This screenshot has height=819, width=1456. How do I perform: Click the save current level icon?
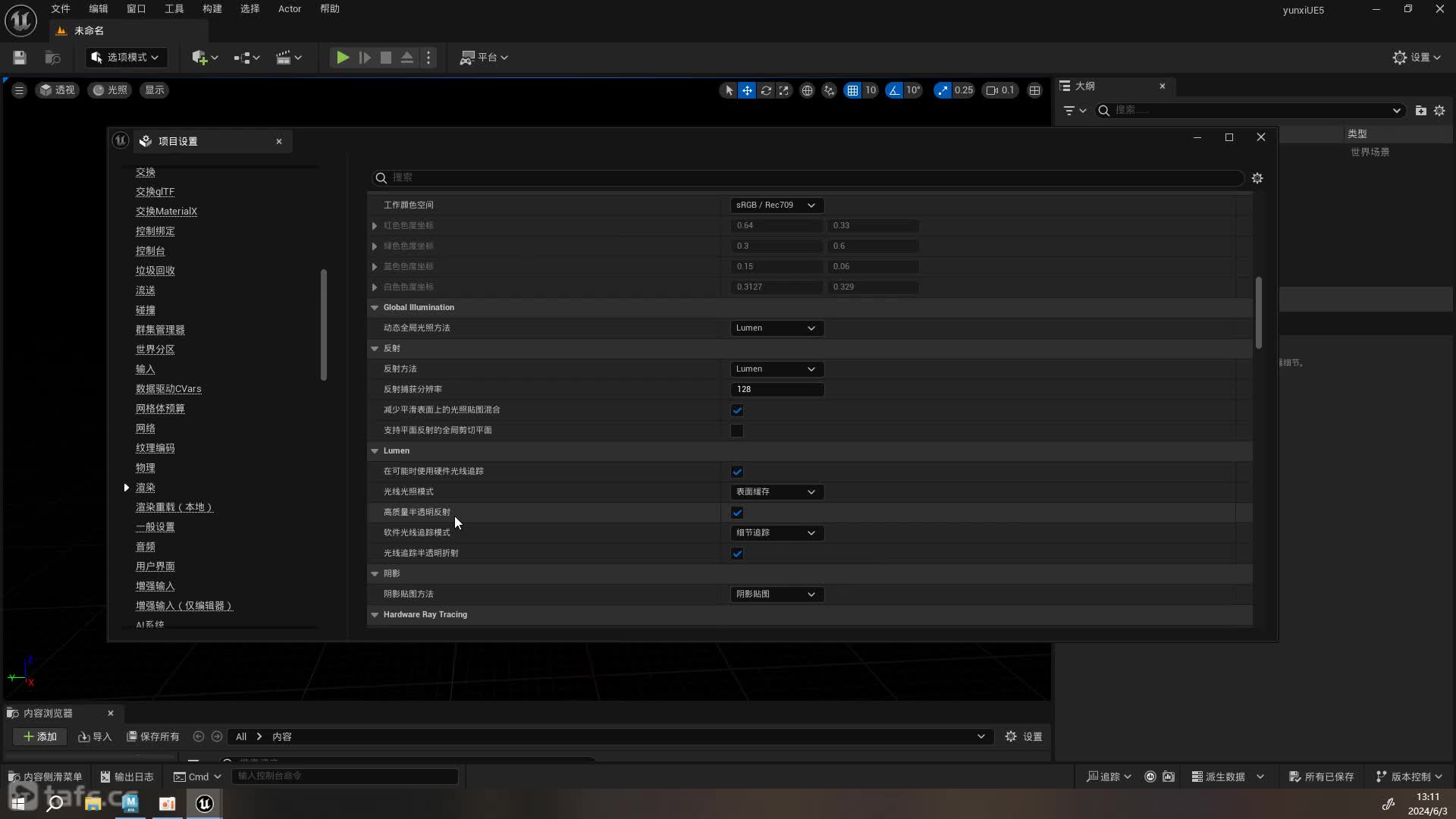(x=20, y=58)
